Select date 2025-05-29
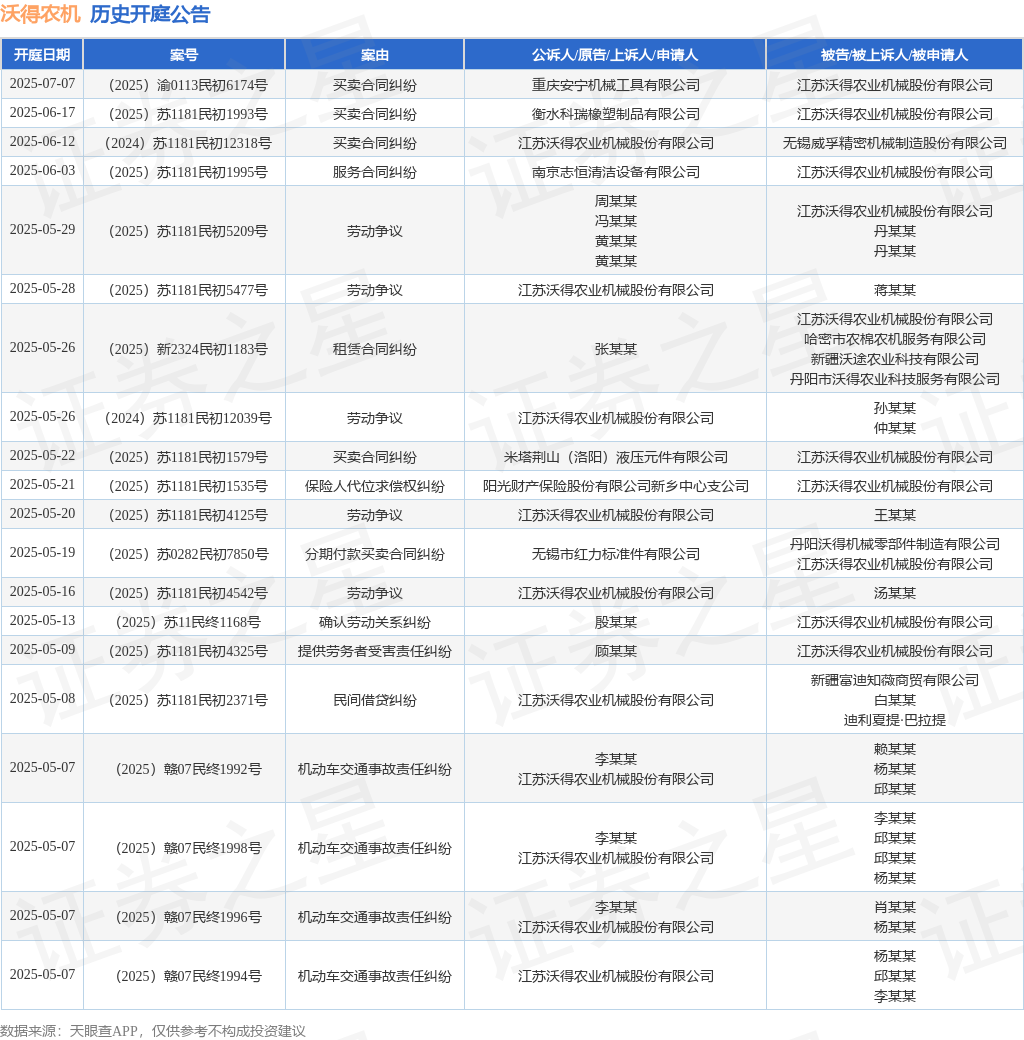 click(x=42, y=229)
